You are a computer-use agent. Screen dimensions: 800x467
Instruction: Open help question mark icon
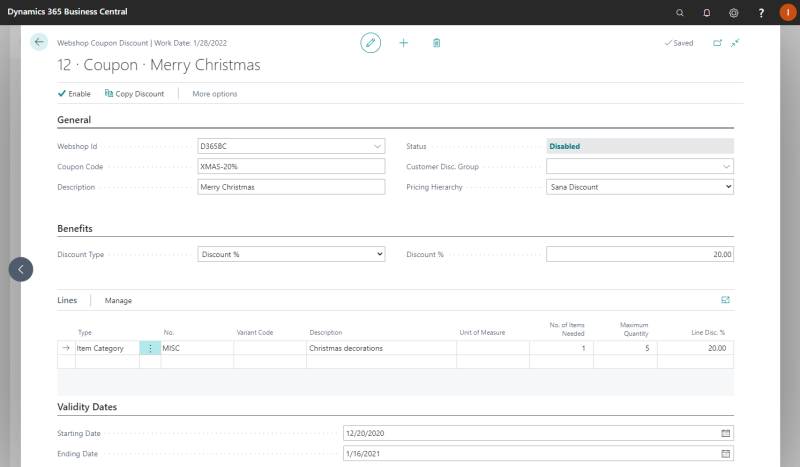click(761, 13)
